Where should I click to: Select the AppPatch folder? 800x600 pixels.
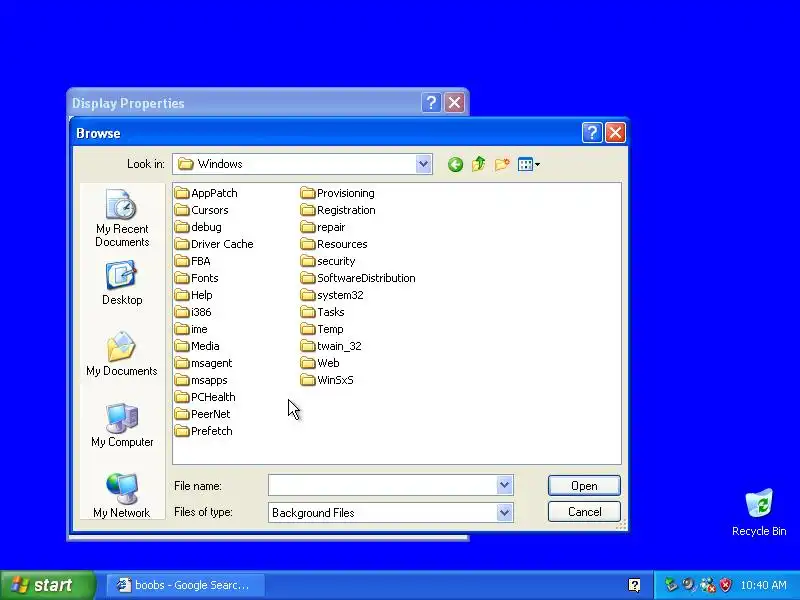[206, 193]
